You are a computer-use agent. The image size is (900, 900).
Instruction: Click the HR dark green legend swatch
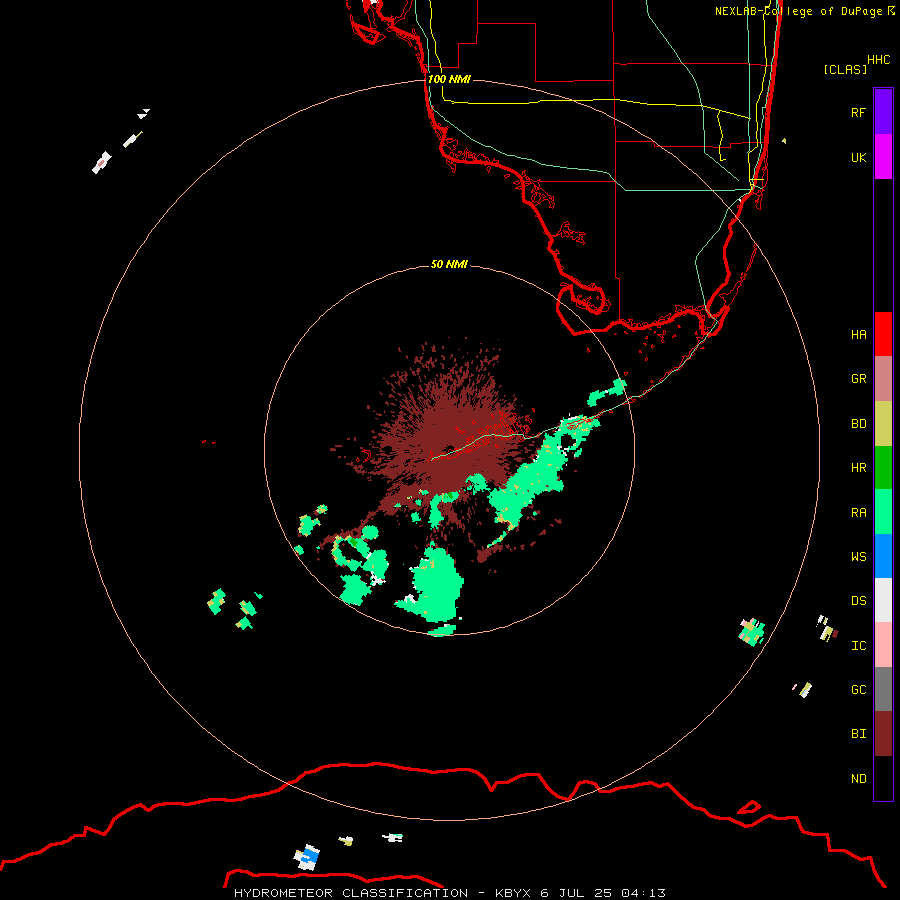883,468
